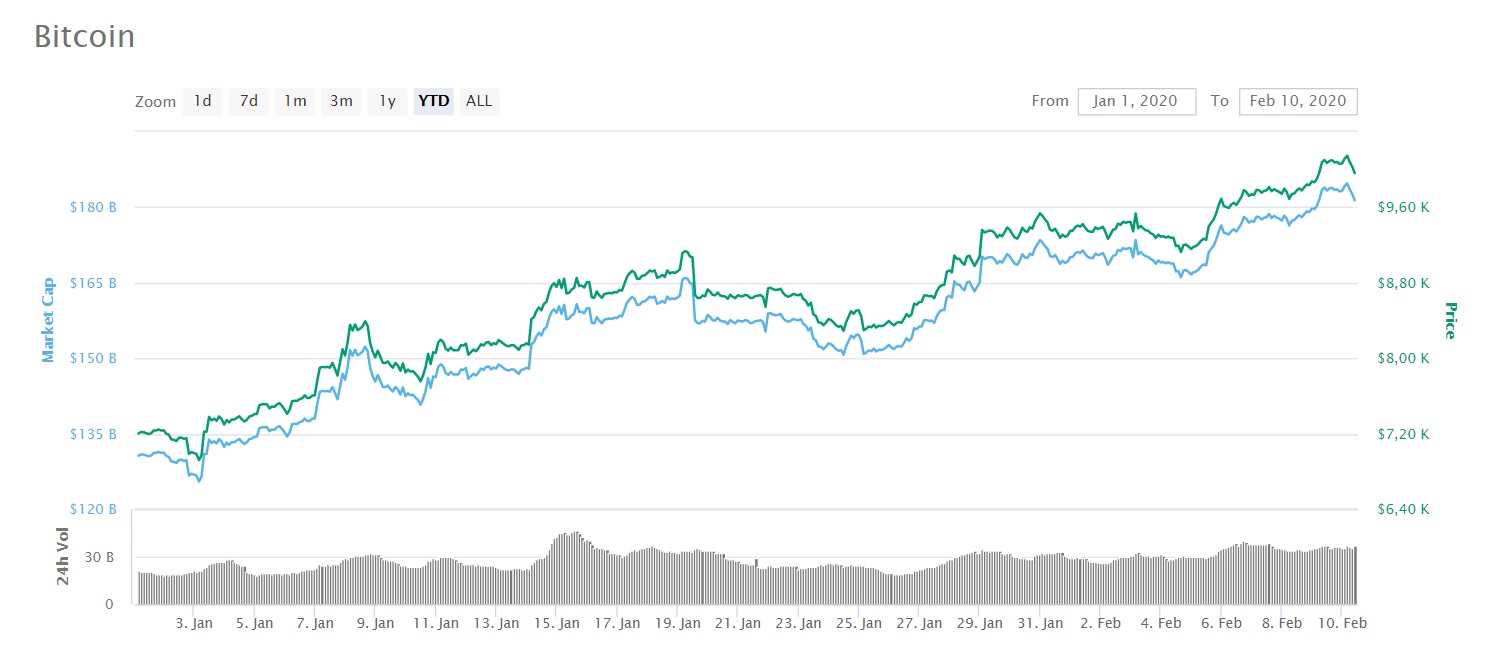Click the $180 B axis label
Screen dimensions: 1491x655
coord(93,208)
